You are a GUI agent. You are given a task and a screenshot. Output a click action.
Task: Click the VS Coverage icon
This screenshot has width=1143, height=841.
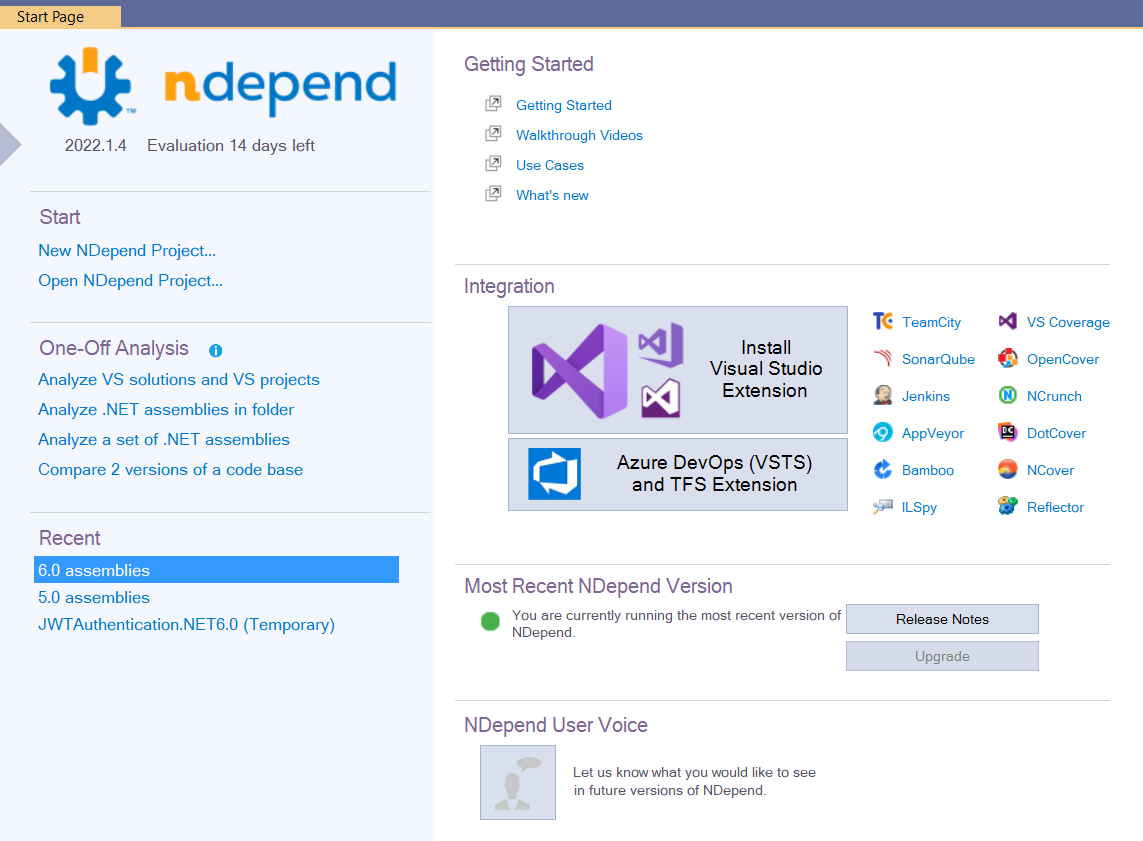(x=1007, y=321)
